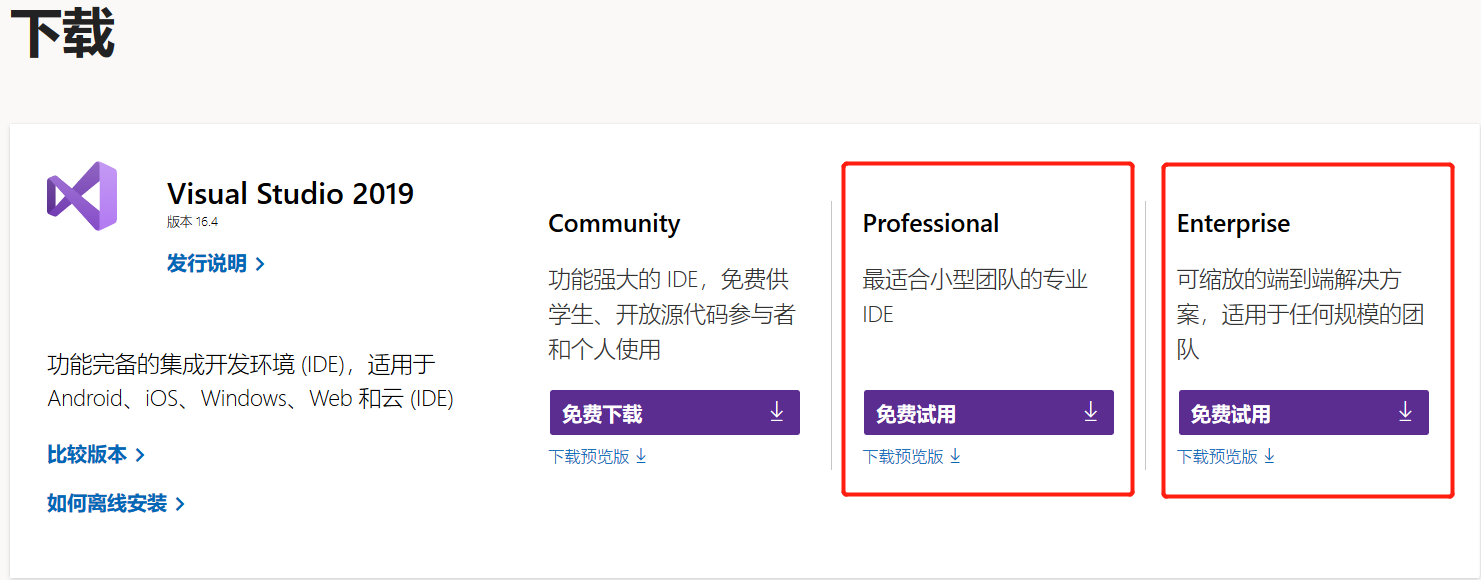Click the Enterprise edition heading

(1233, 224)
